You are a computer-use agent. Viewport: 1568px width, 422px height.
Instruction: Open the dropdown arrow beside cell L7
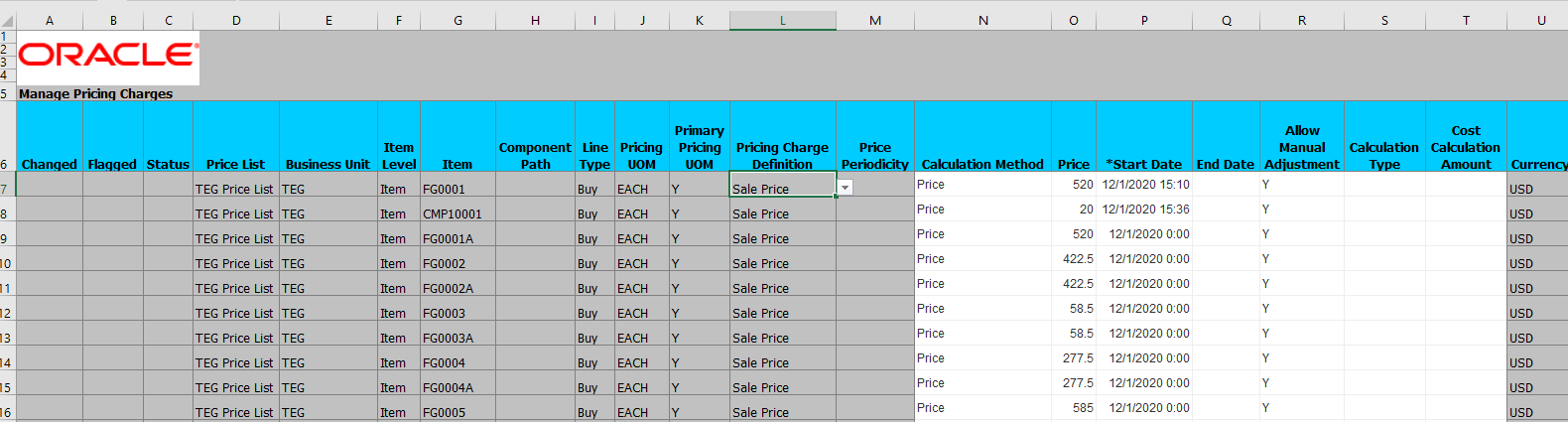coord(845,188)
